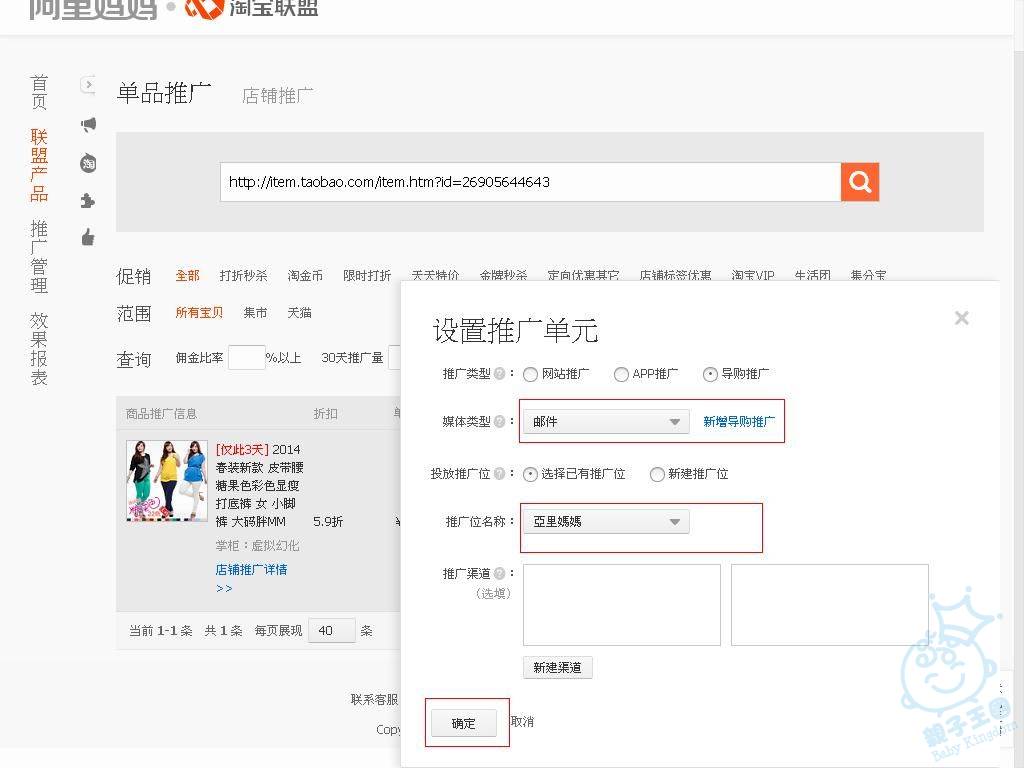Click help icon beside 媒体类型
Image resolution: width=1024 pixels, height=768 pixels.
500,421
